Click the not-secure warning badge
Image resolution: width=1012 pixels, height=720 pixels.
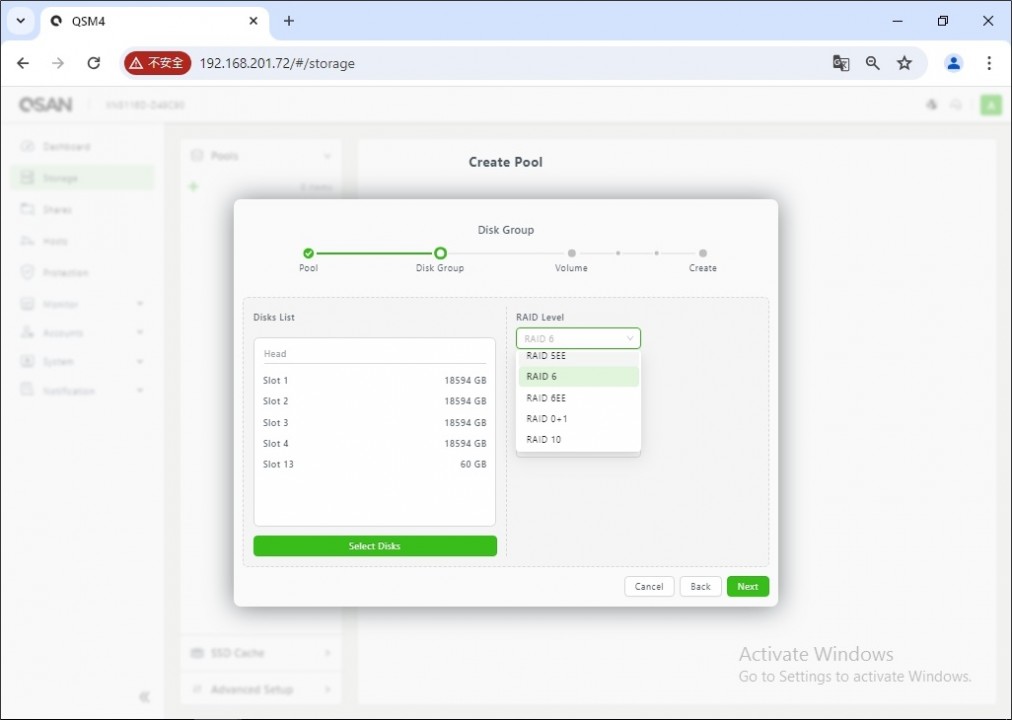pos(157,63)
